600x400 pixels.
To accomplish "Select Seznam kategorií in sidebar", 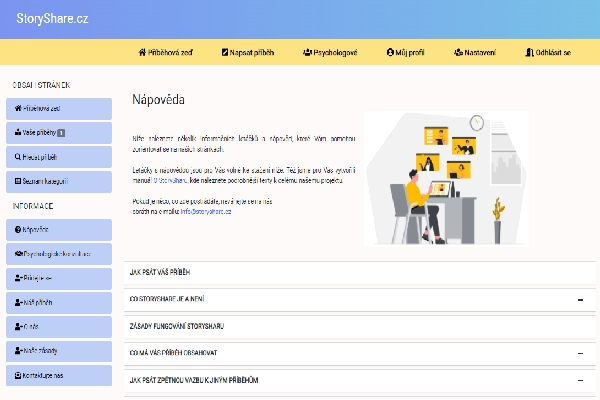I will click(x=57, y=181).
